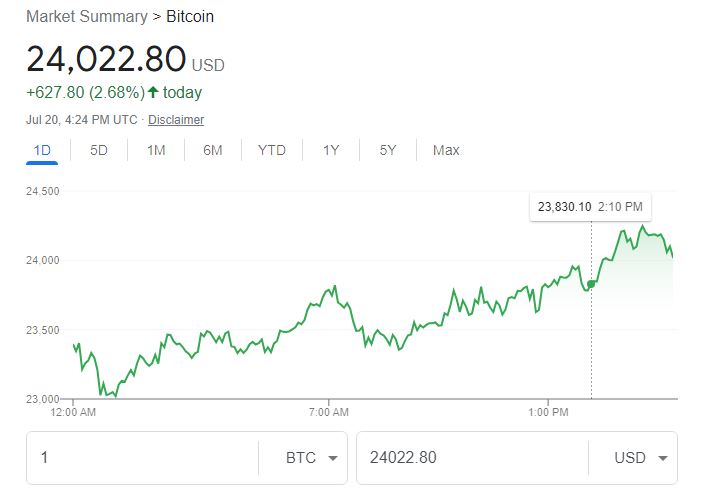
Task: Select the Max time range tab
Action: tap(446, 150)
